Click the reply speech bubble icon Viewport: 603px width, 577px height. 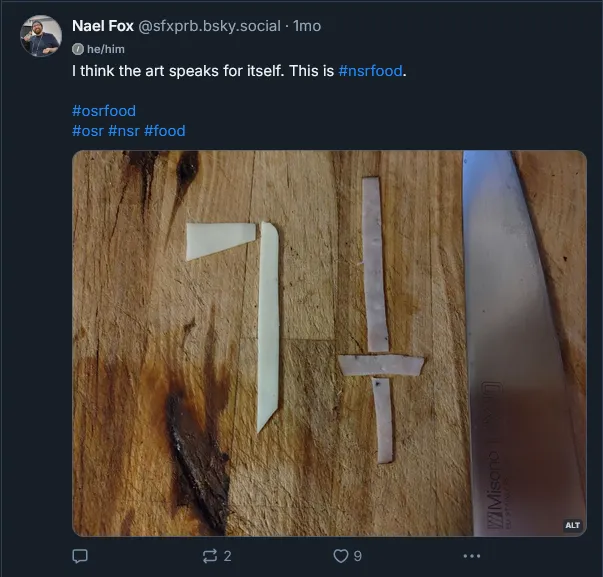(81, 556)
